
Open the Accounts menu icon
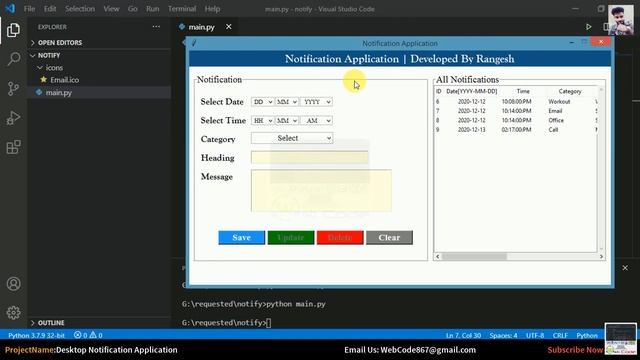click(13, 284)
